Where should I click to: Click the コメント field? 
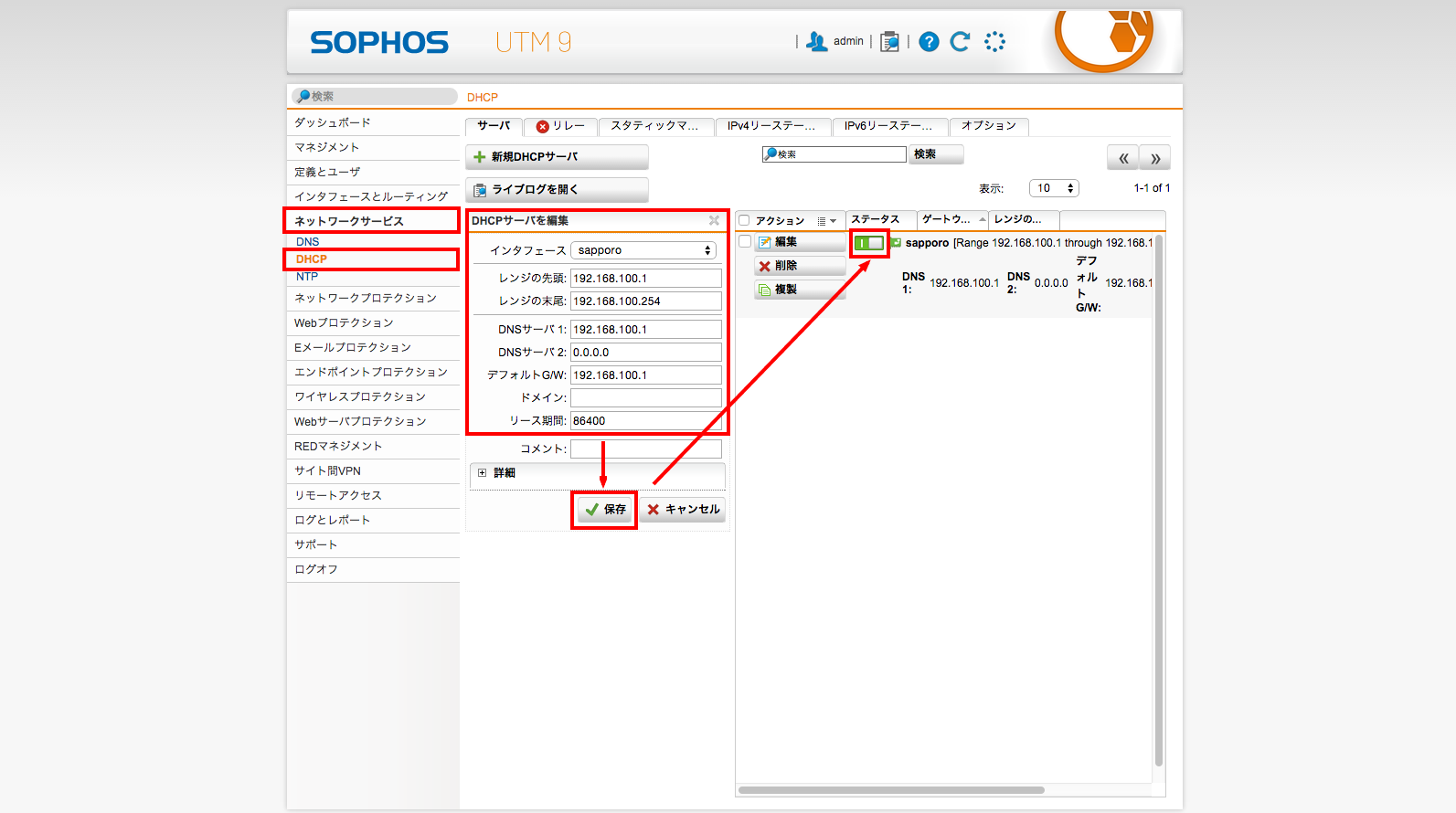tap(645, 449)
